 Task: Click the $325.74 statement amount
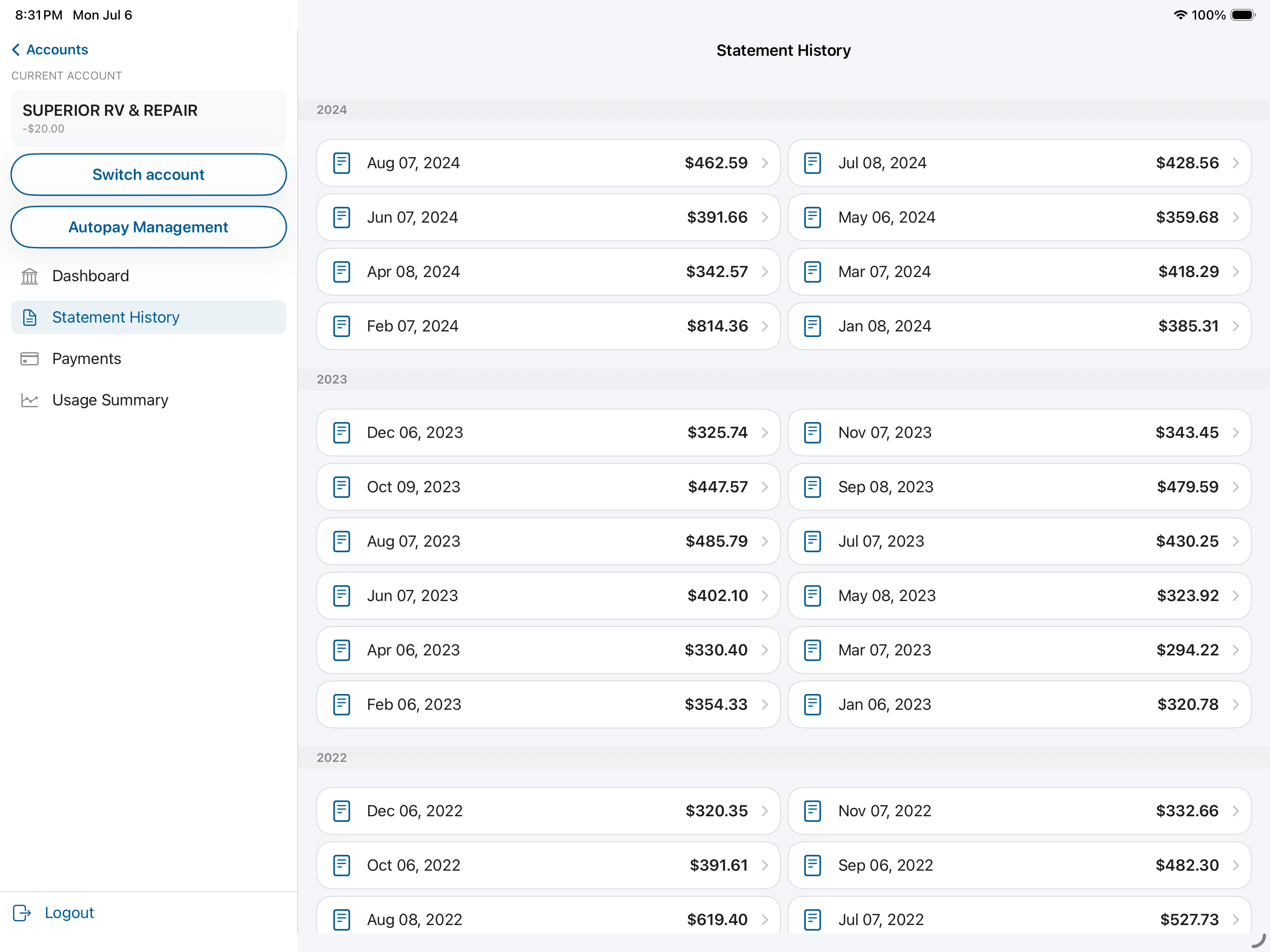click(717, 433)
